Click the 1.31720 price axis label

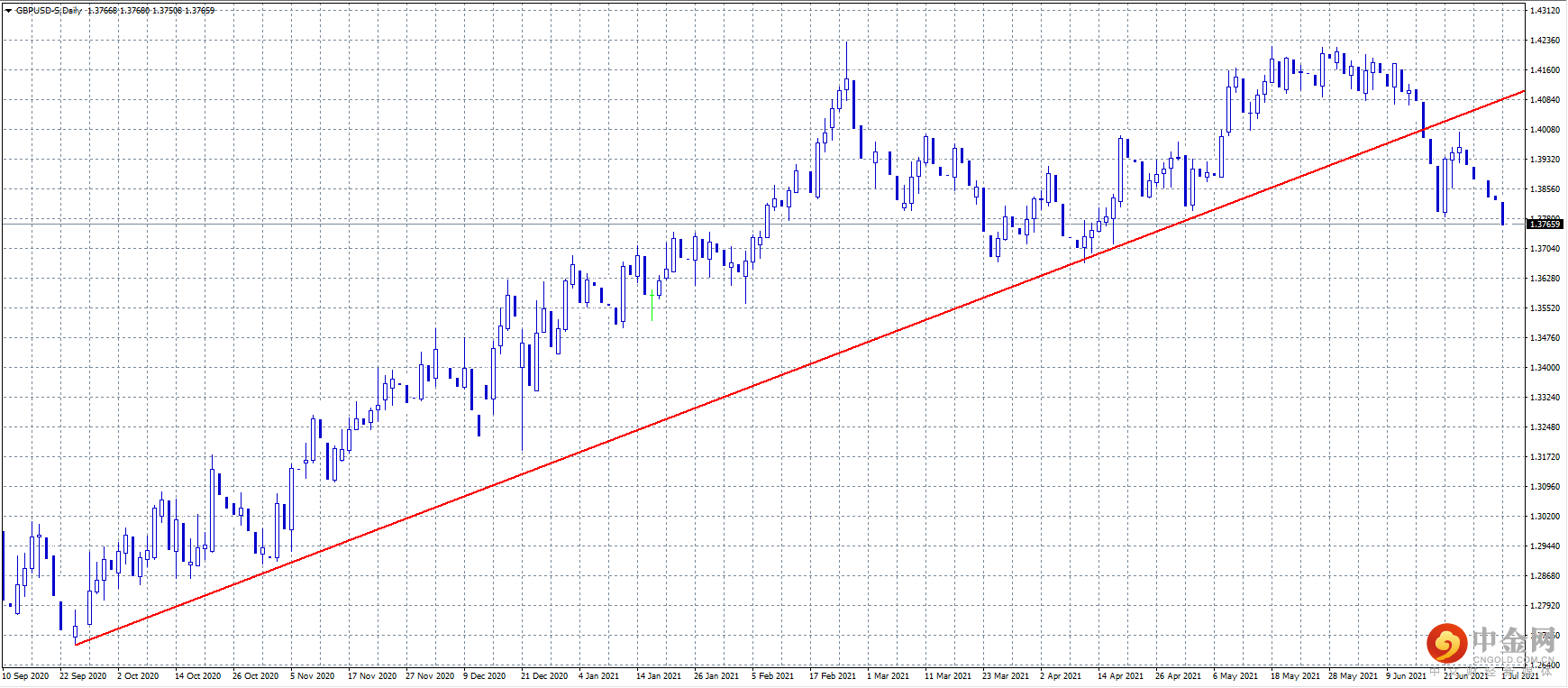(1545, 457)
